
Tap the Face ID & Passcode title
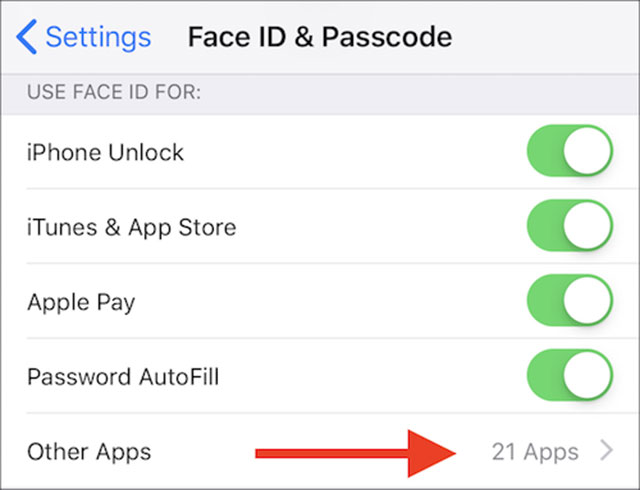[320, 38]
